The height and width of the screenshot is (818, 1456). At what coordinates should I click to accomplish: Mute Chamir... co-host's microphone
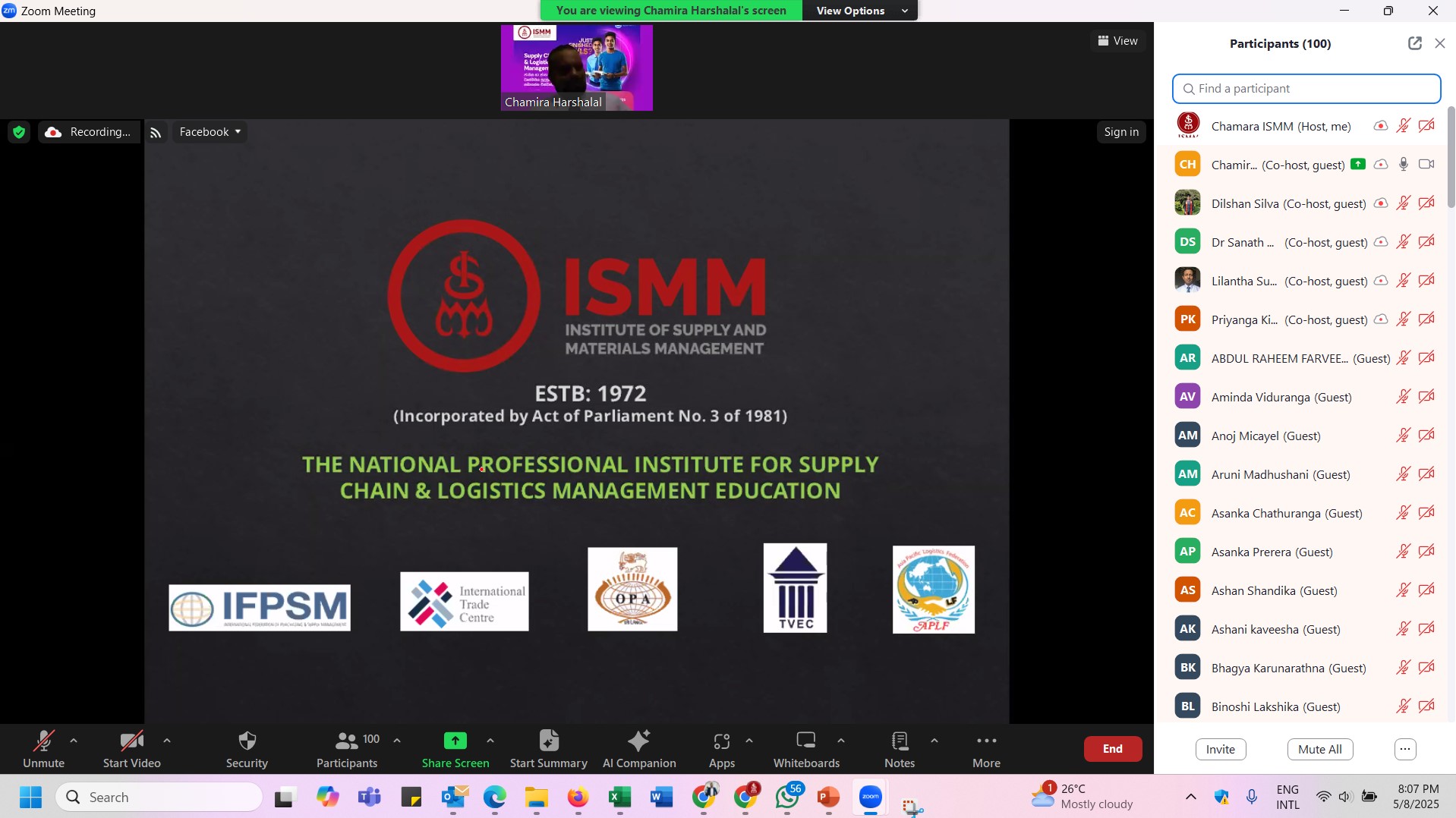[1404, 165]
